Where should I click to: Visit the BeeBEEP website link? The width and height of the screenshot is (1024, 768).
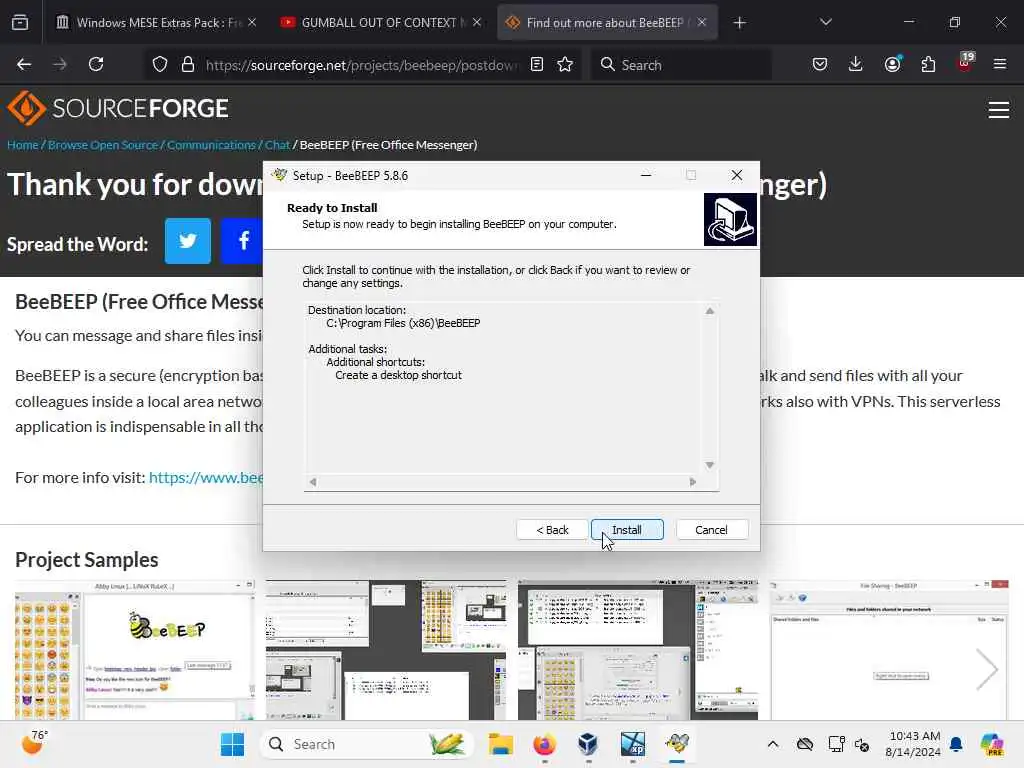(x=206, y=477)
